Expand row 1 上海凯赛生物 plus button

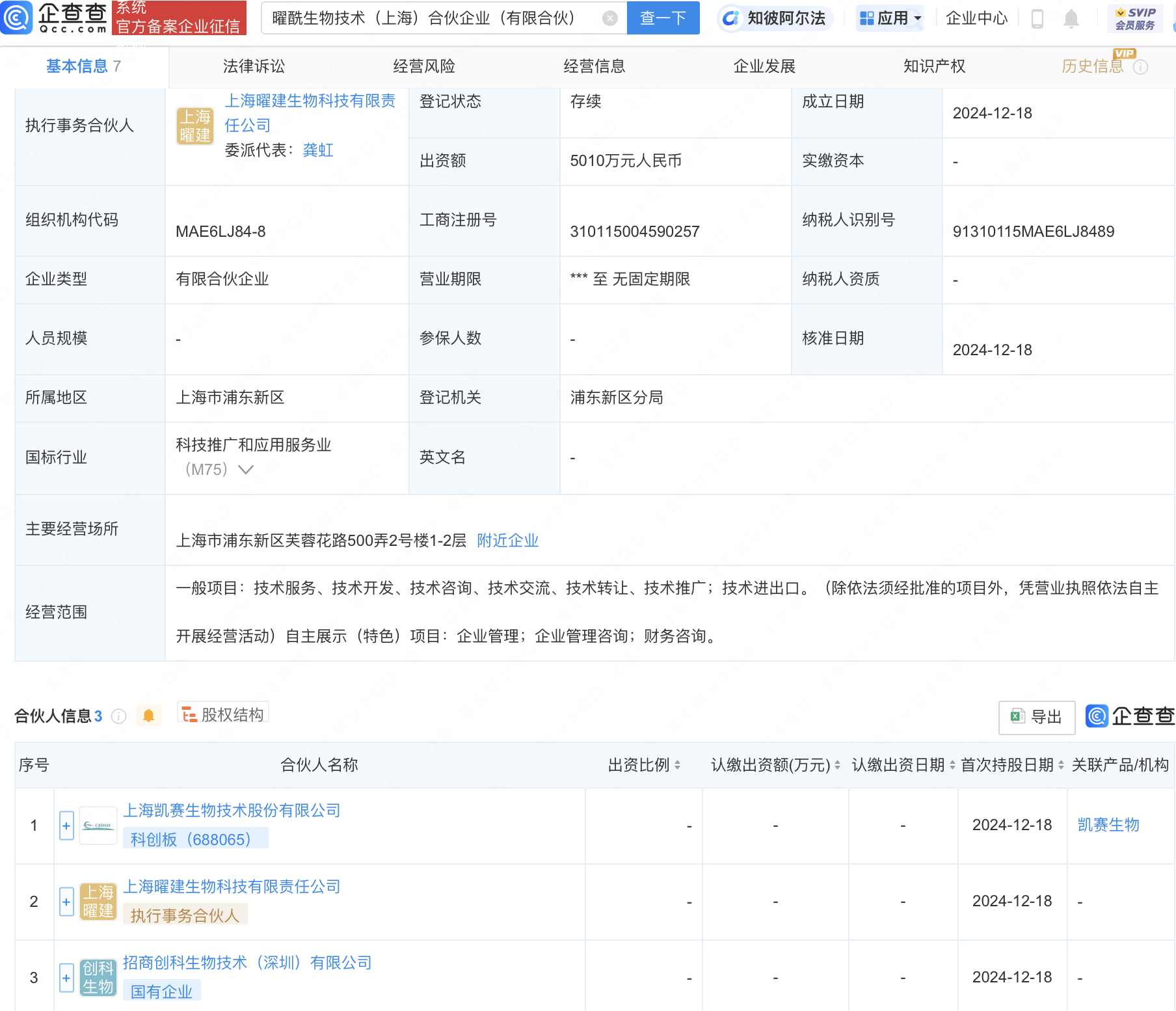pos(66,826)
